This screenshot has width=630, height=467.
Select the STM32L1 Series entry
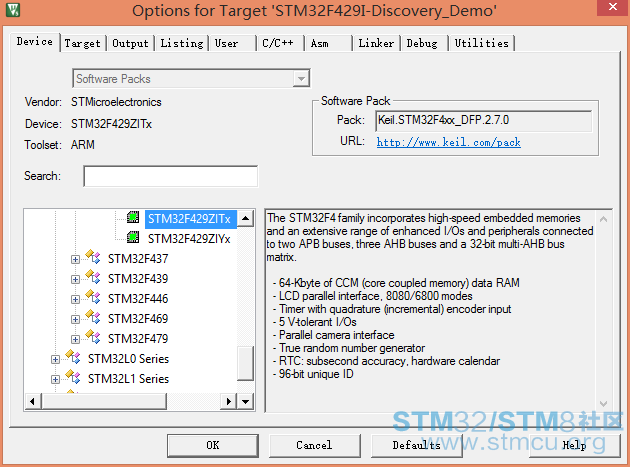128,379
